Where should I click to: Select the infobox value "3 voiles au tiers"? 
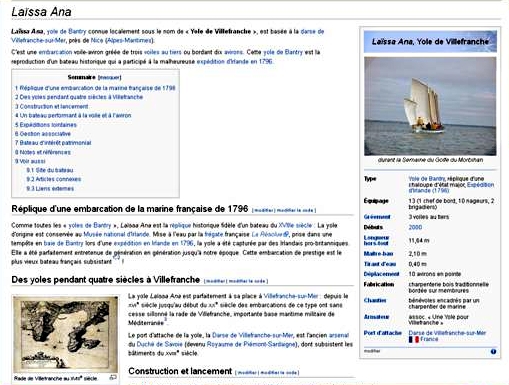429,217
